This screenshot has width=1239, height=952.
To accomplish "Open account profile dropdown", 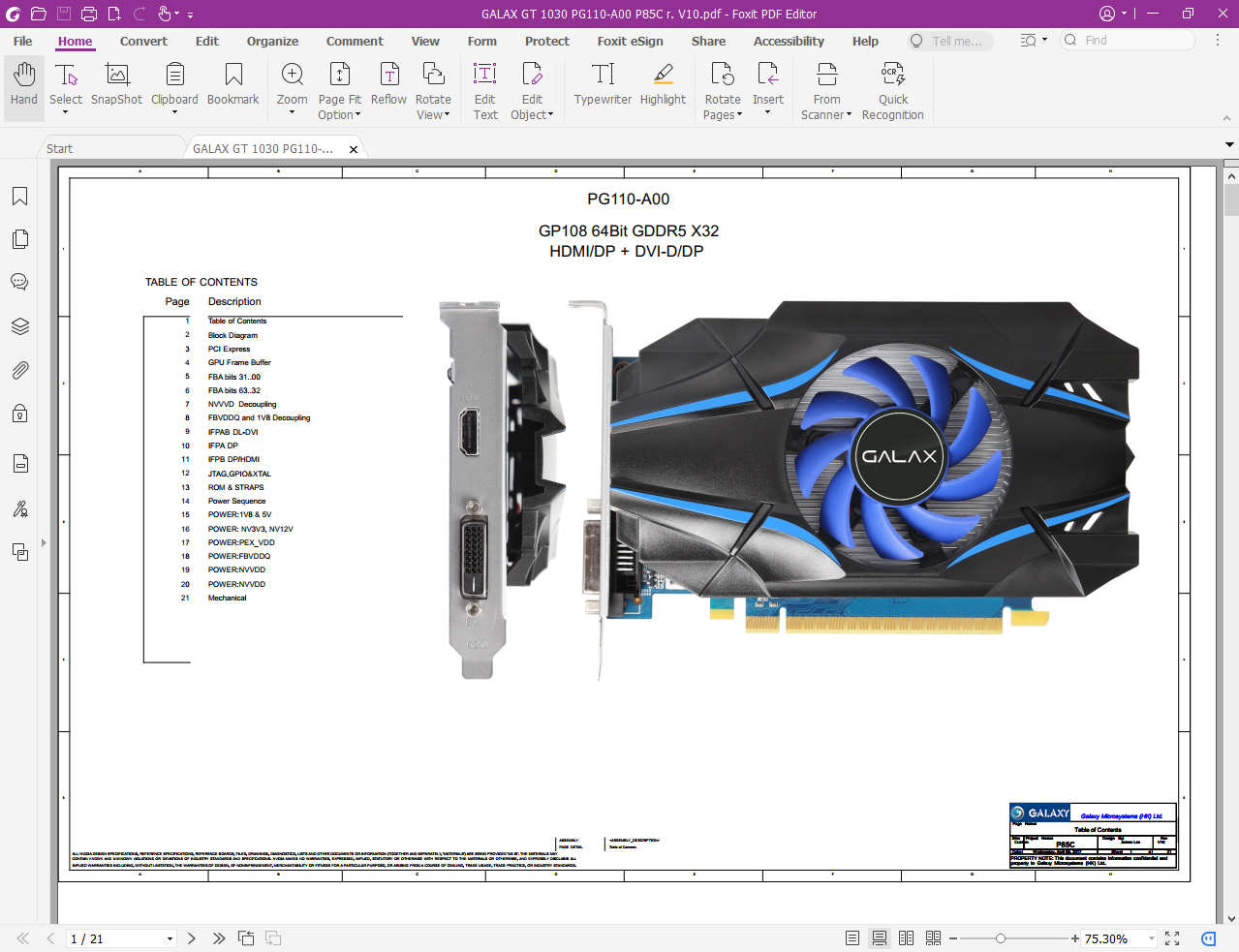I will click(x=1113, y=14).
